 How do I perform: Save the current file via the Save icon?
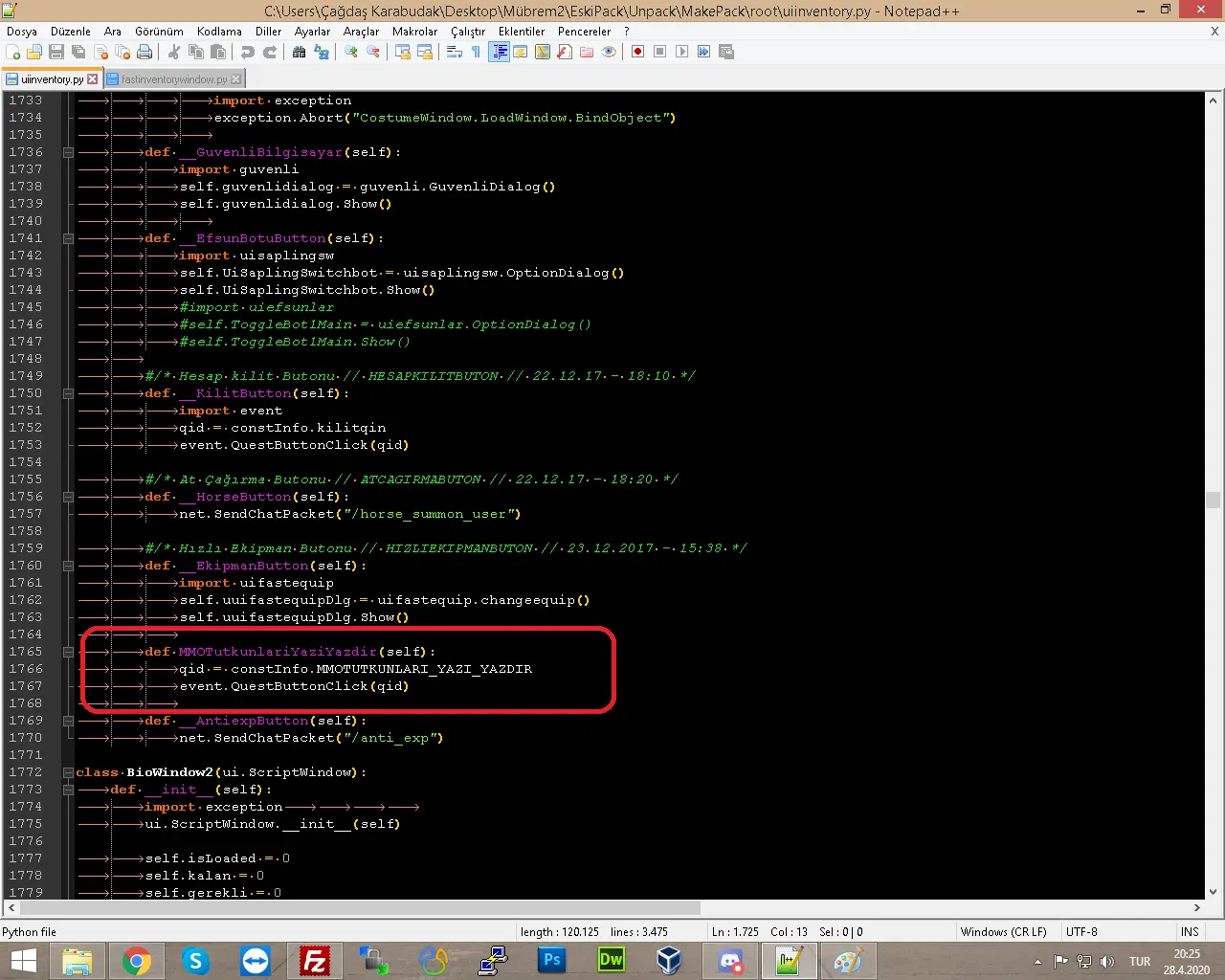pyautogui.click(x=56, y=52)
